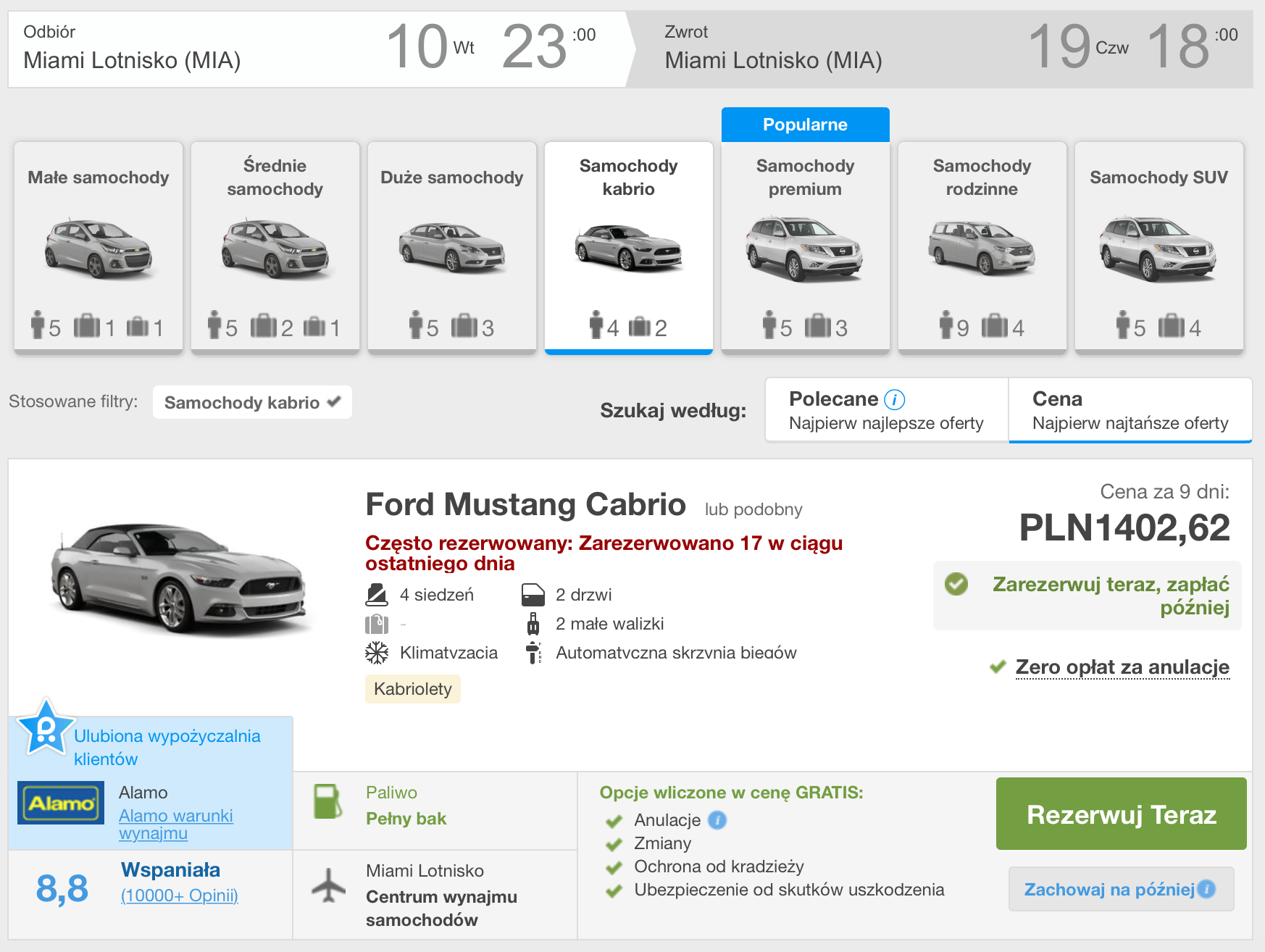Change the return date 19 Czw

(1078, 46)
